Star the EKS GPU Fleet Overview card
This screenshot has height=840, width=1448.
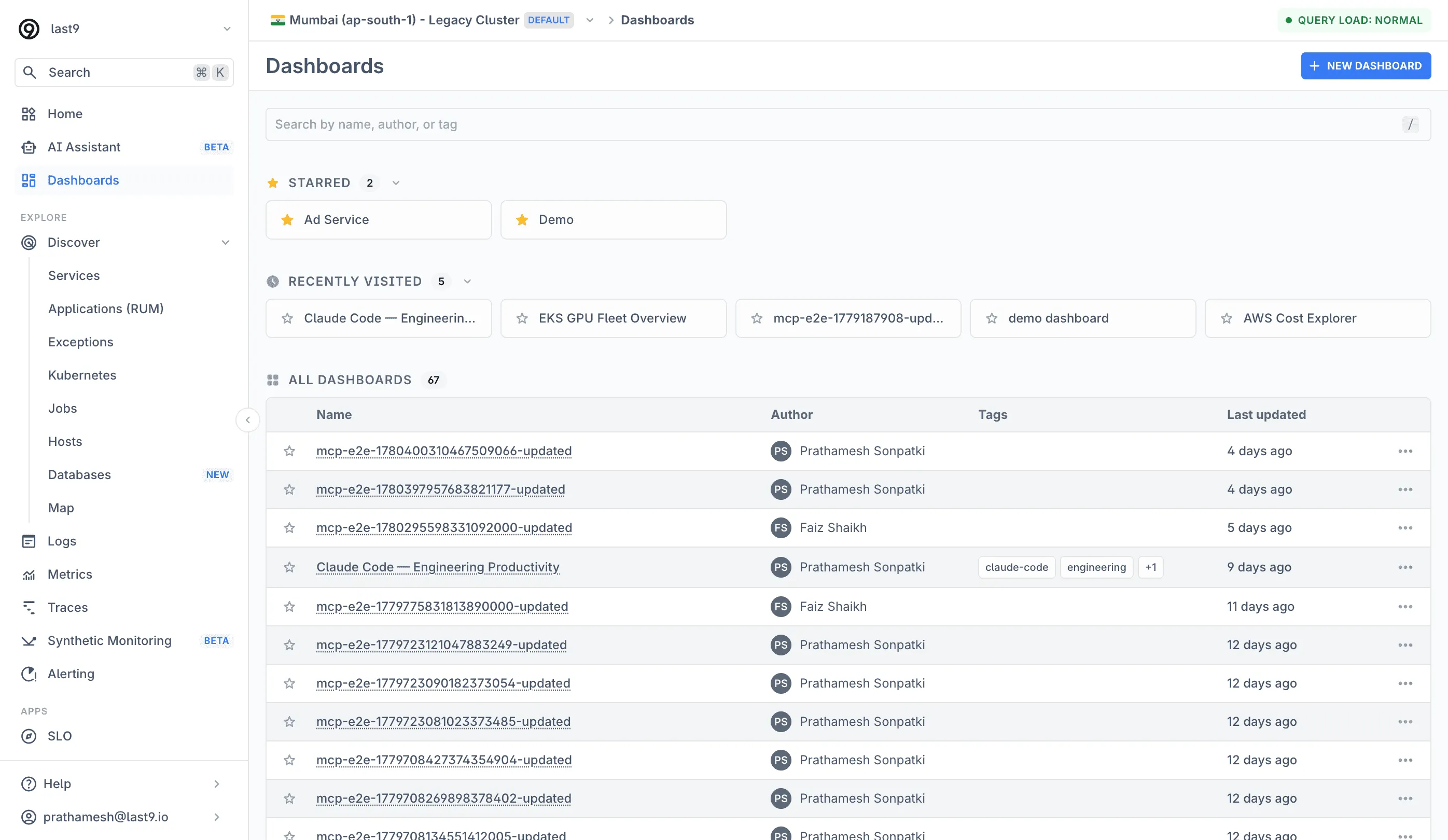tap(522, 318)
